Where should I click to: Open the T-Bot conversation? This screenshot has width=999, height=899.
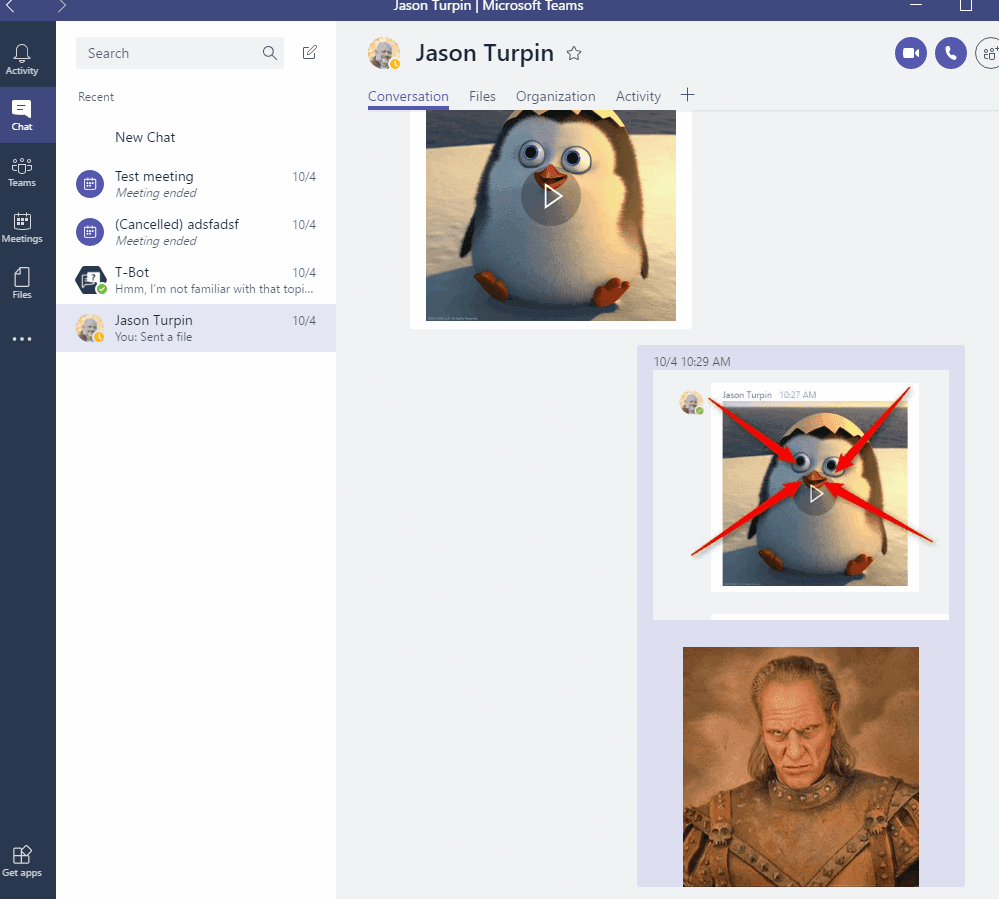(x=196, y=280)
